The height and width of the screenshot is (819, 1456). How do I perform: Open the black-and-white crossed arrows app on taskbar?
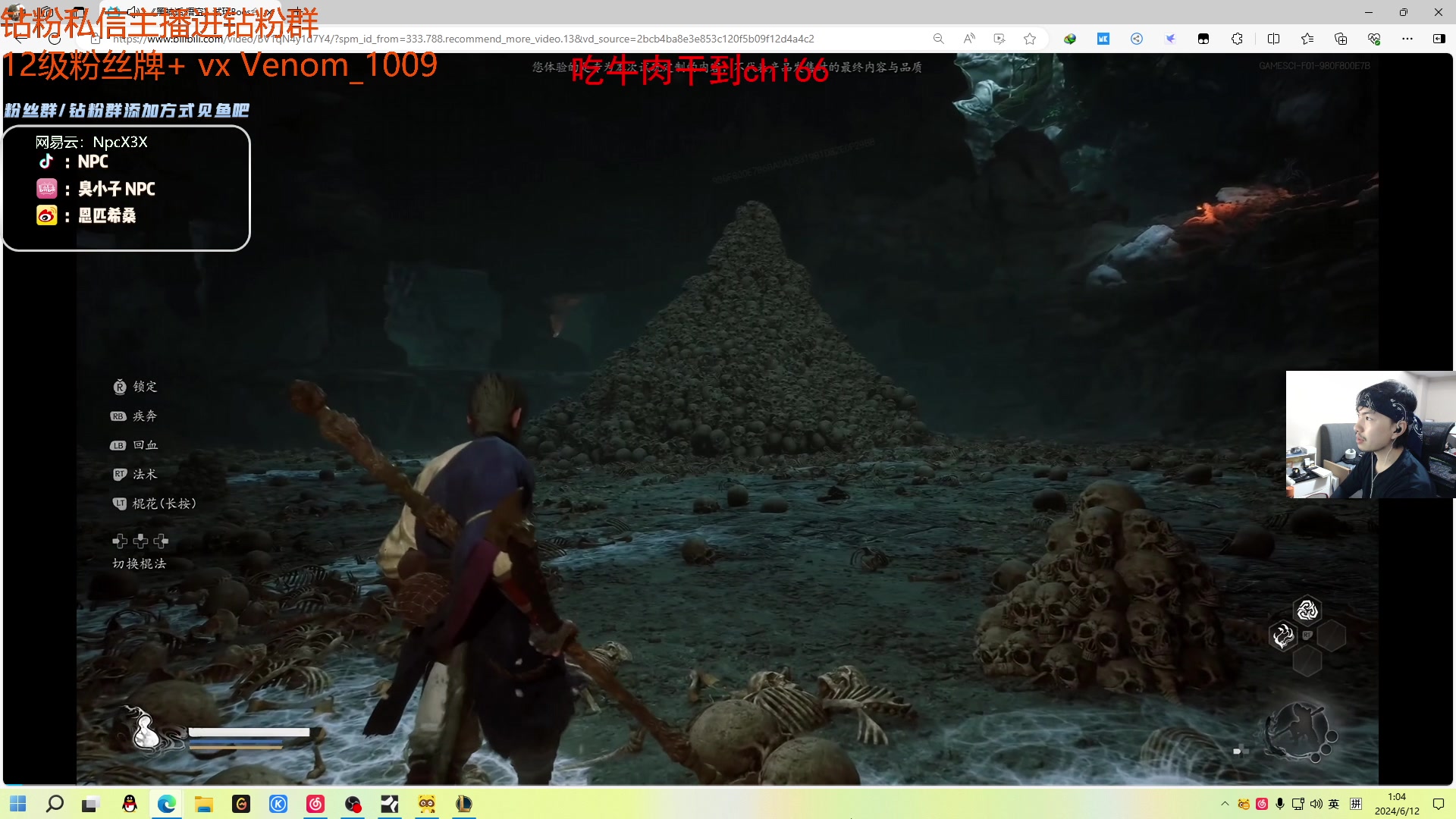pos(390,804)
